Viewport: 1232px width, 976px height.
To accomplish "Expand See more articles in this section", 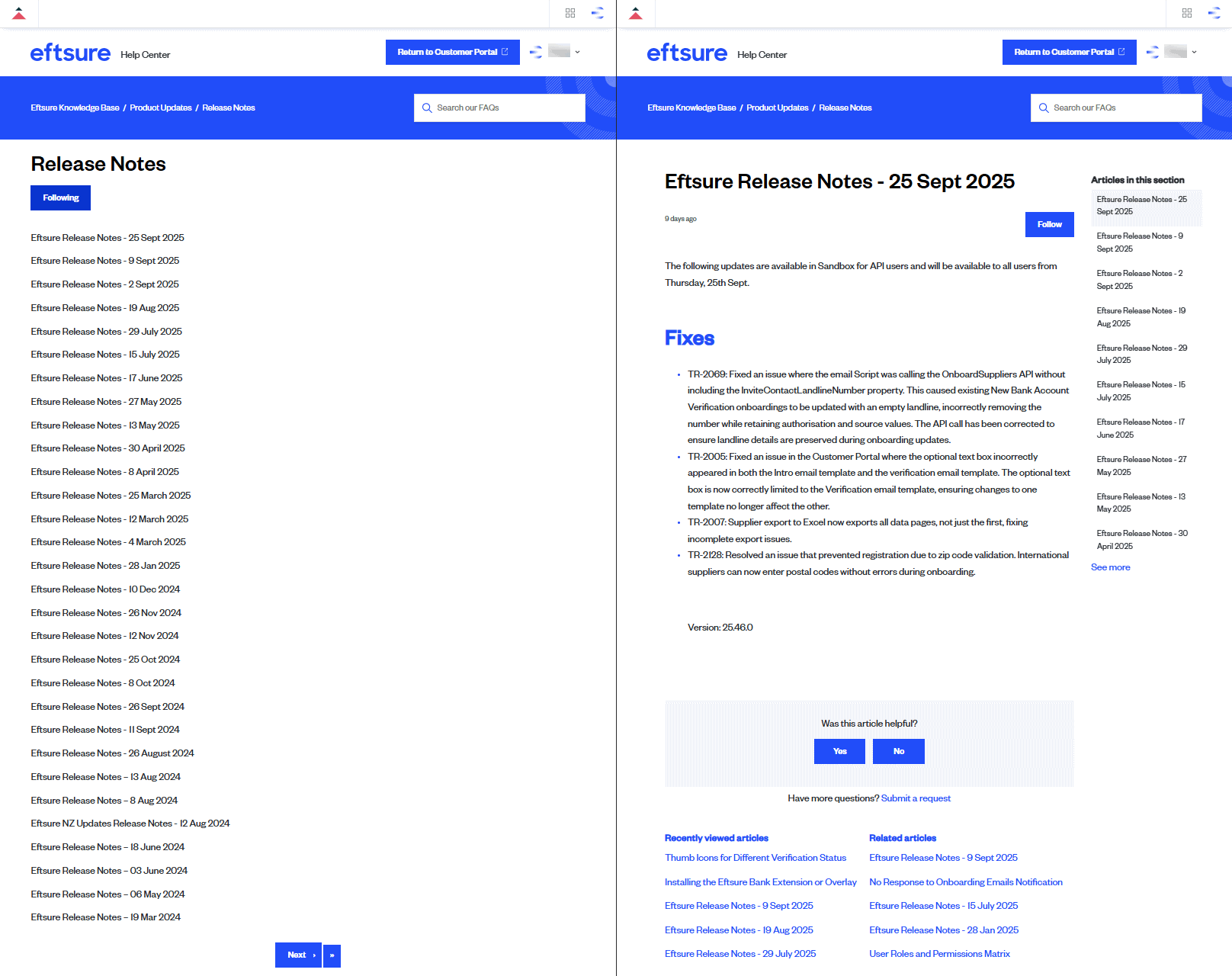I will coord(1110,567).
